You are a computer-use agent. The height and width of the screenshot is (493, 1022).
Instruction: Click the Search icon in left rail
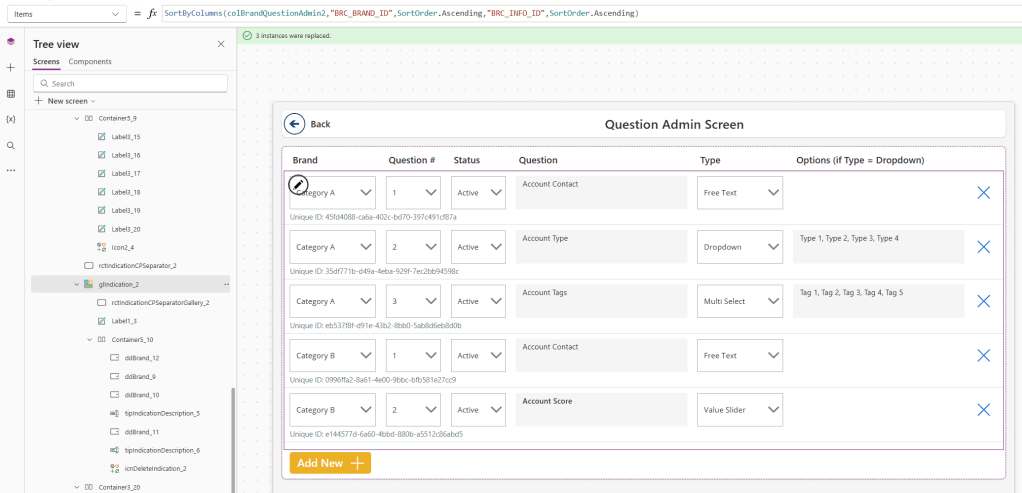[11, 145]
